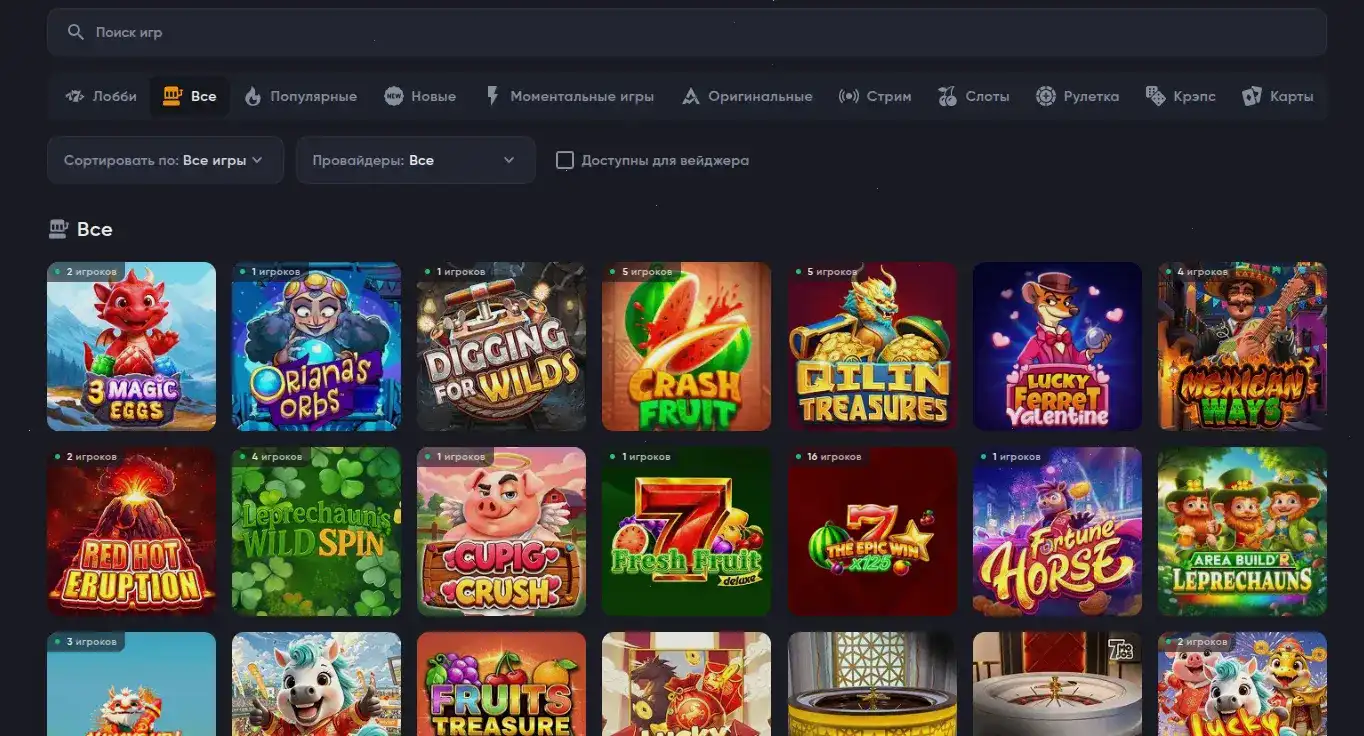This screenshot has height=736, width=1364.
Task: Enable the Доступны для вейджера checkbox
Action: click(565, 160)
